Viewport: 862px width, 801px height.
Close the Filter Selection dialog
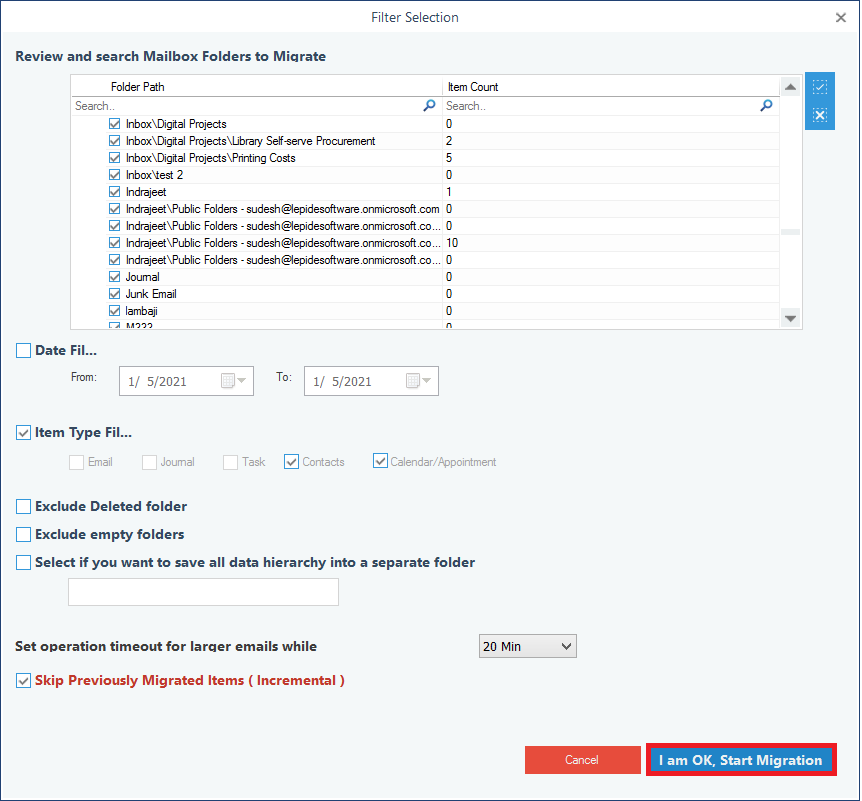841,18
